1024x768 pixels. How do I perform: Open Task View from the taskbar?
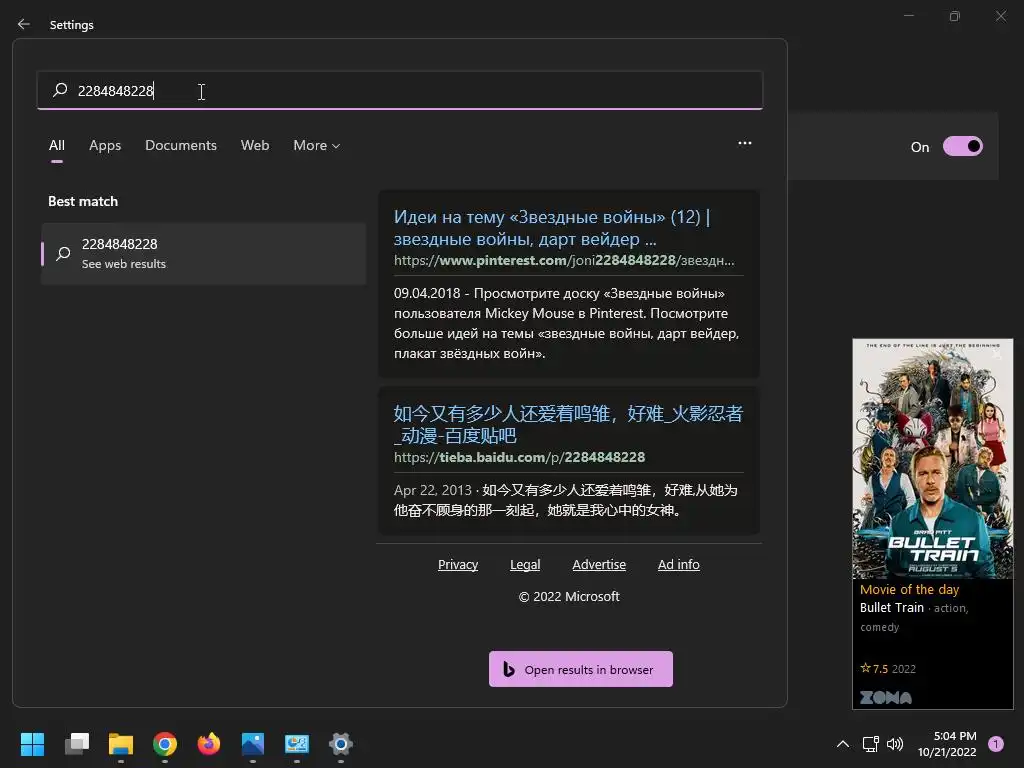[x=76, y=743]
